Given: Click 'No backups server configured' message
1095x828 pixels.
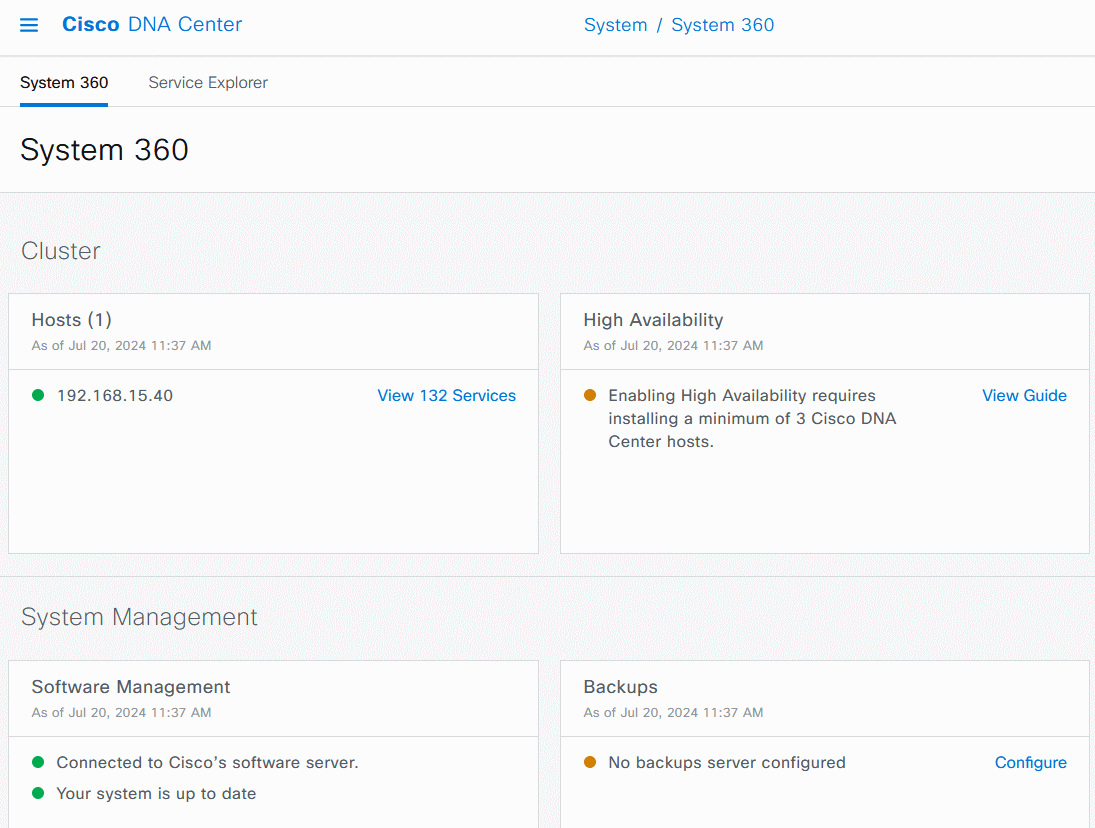Looking at the screenshot, I should [x=727, y=762].
